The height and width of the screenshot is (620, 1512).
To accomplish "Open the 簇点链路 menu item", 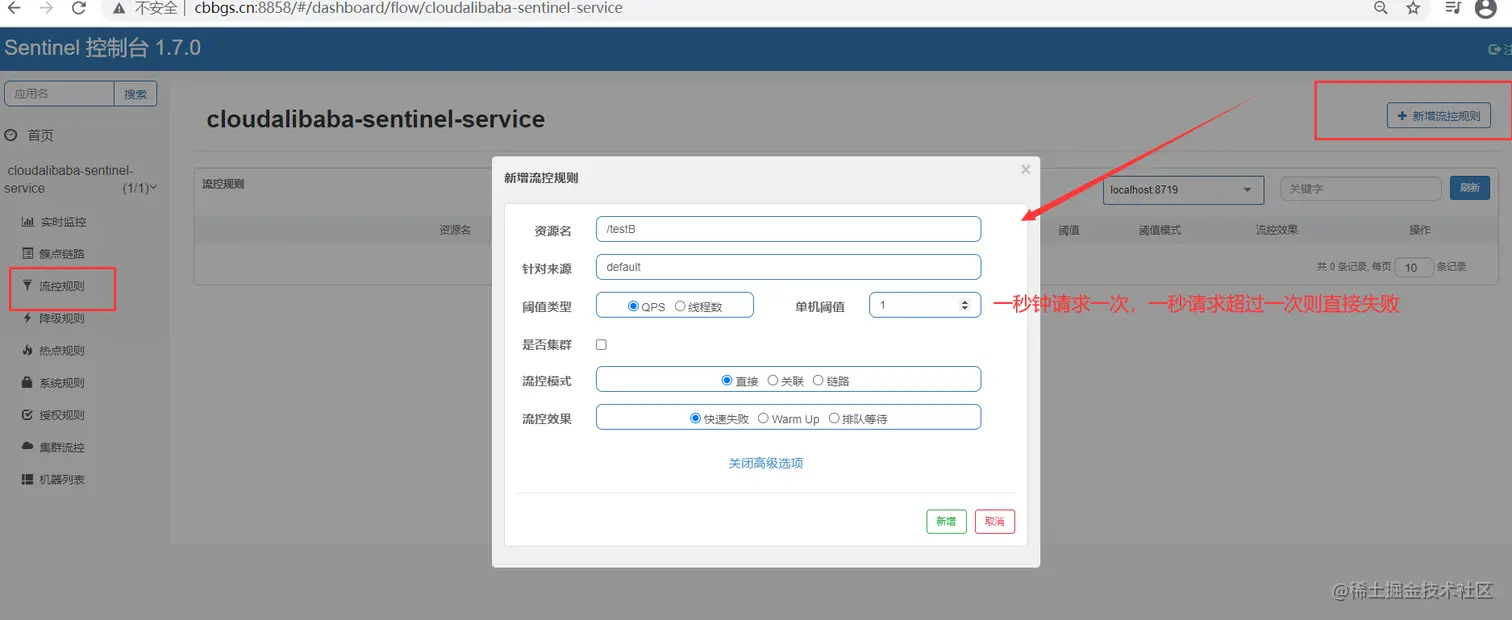I will [x=62, y=254].
